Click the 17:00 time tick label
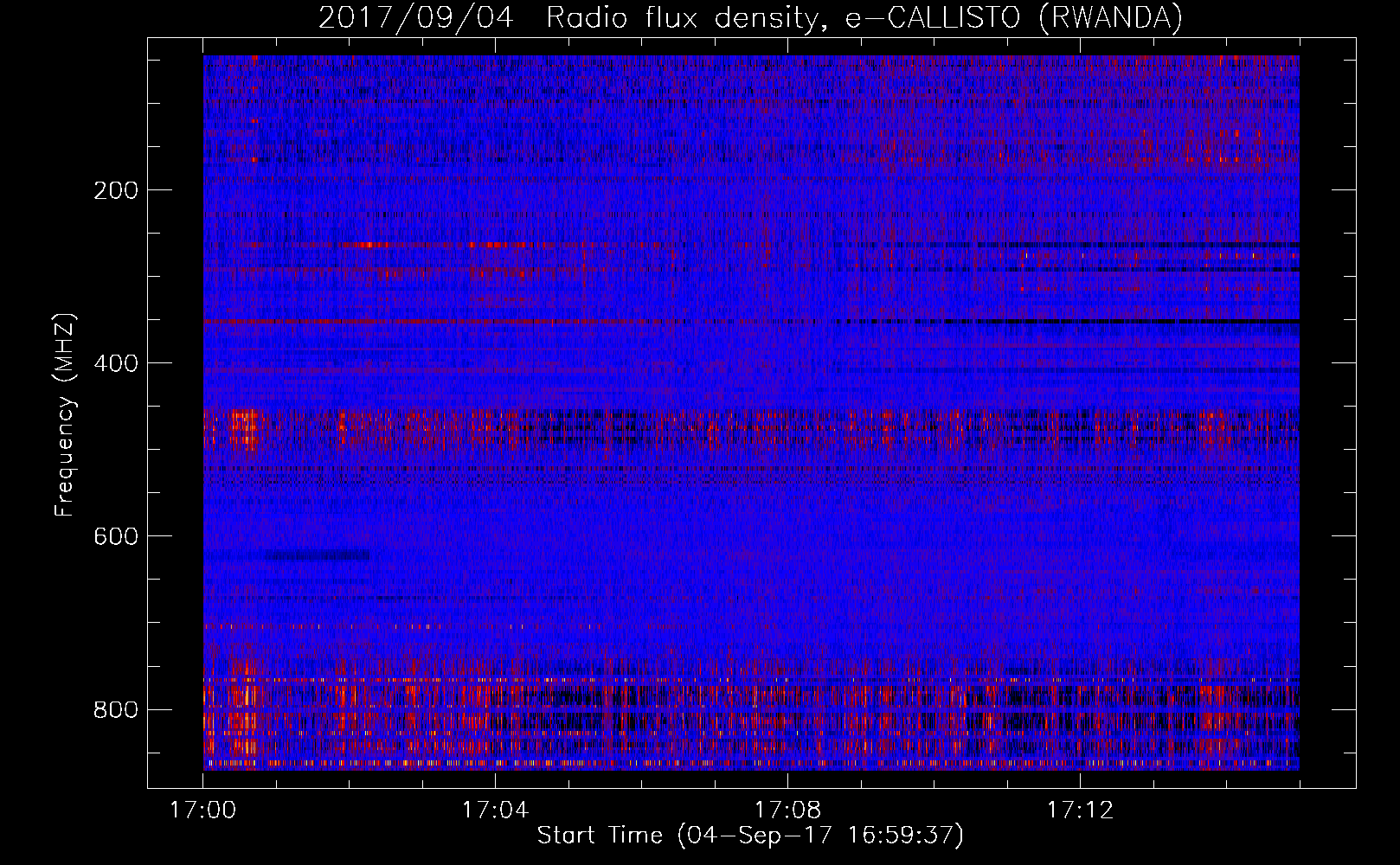The width and height of the screenshot is (1400, 865). [203, 811]
